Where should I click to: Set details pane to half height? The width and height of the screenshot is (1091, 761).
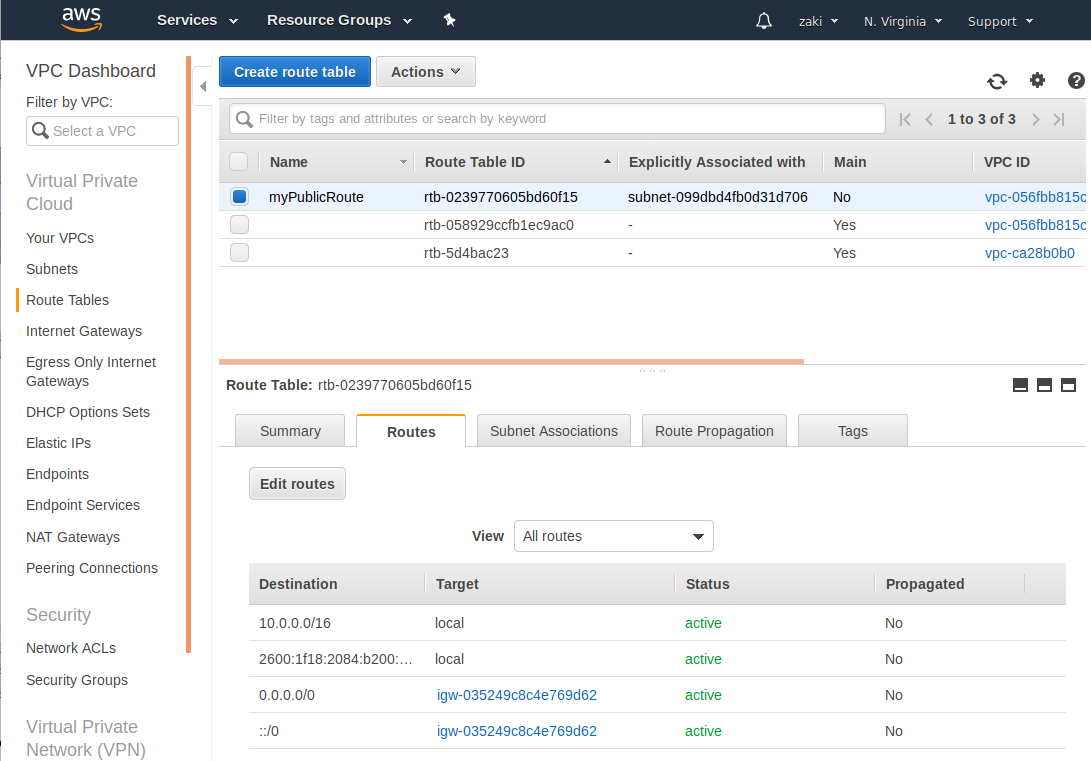[1044, 385]
